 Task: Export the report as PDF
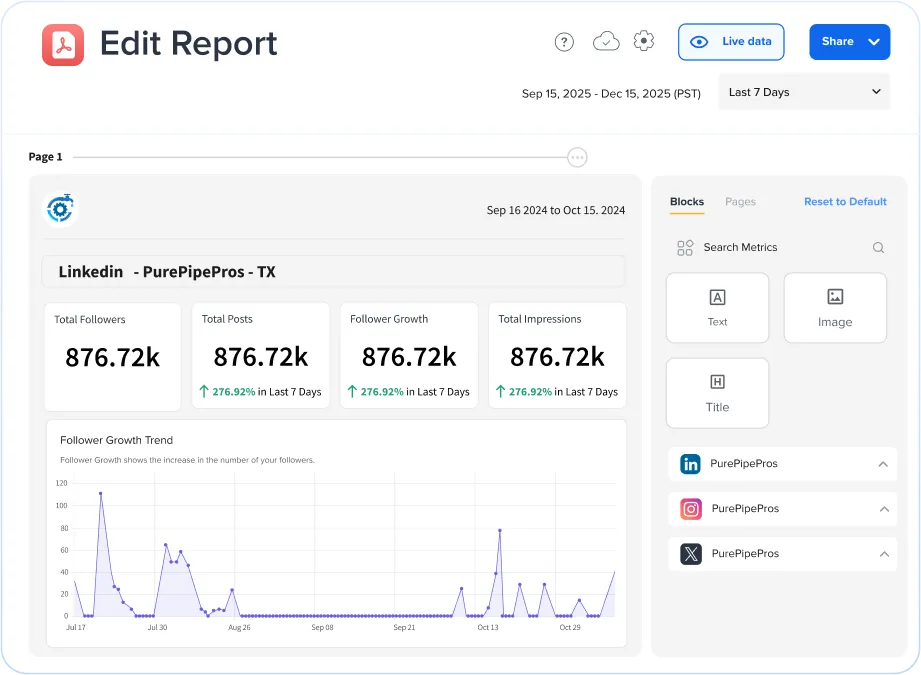[x=63, y=44]
